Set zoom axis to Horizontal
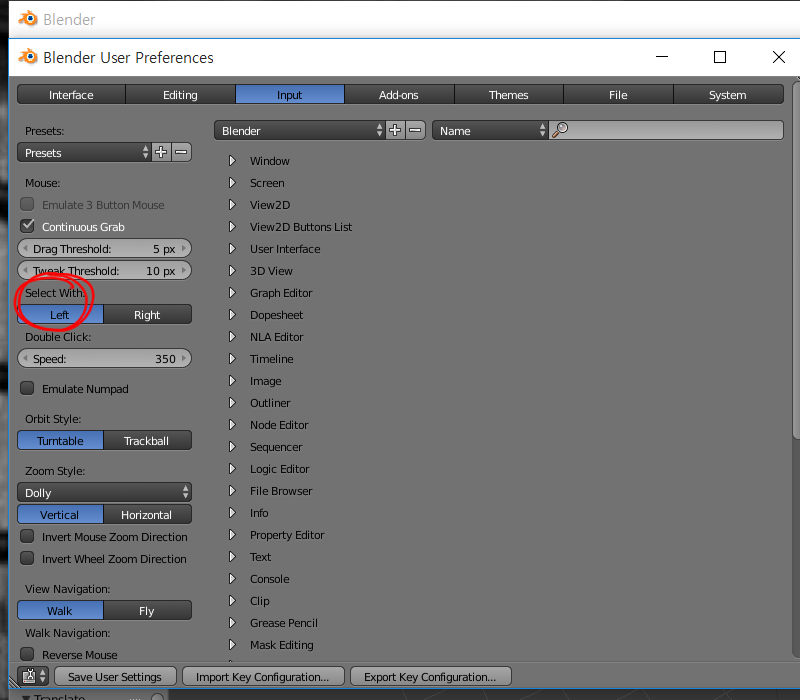Viewport: 800px width, 700px height. coord(147,514)
